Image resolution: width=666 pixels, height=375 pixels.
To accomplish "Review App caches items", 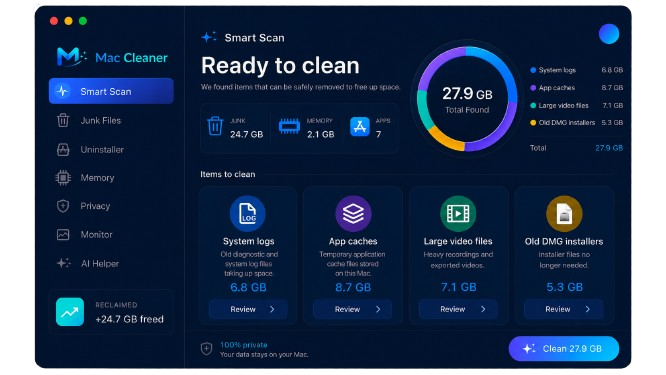I will [353, 309].
